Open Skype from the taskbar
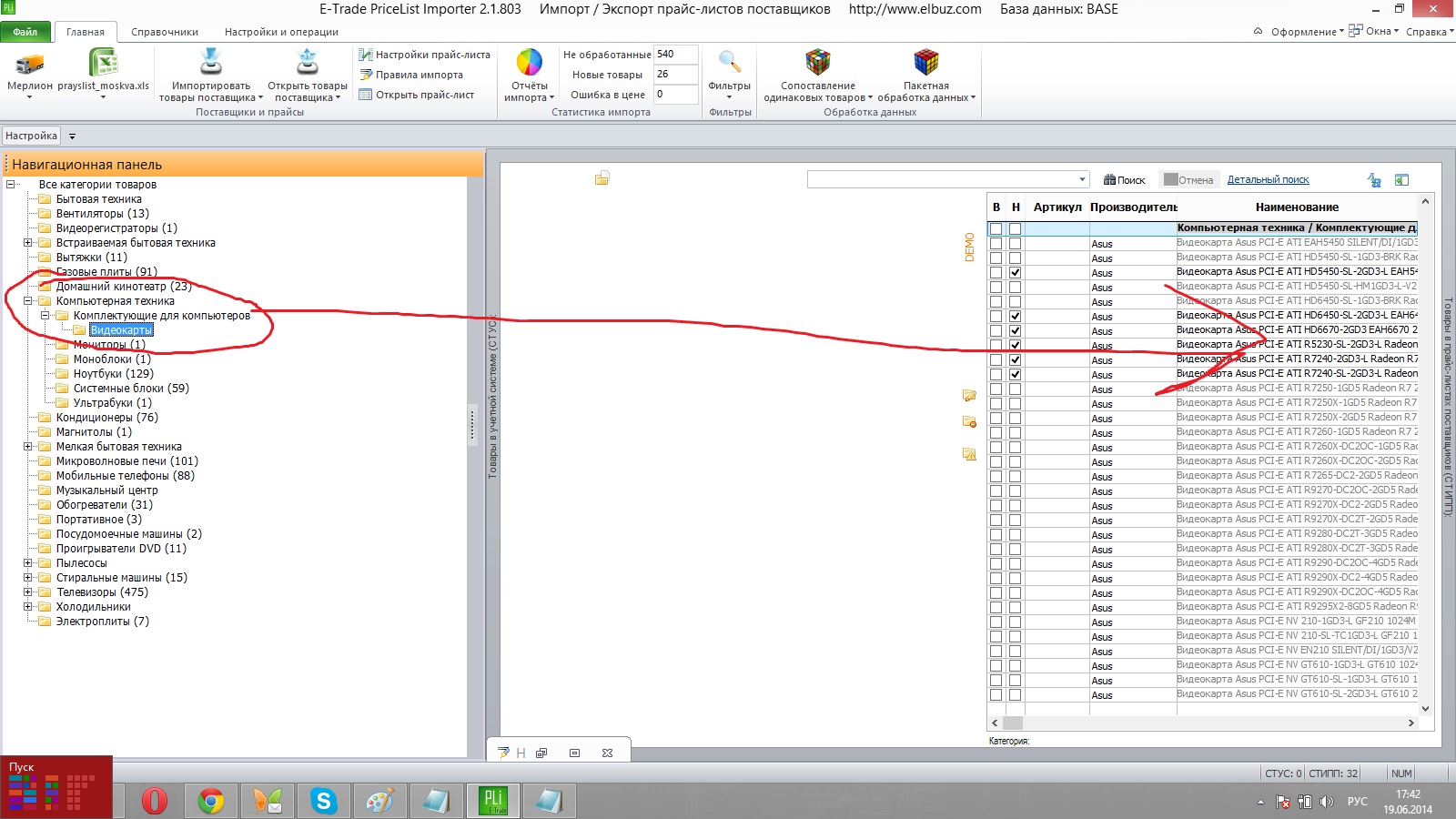The width and height of the screenshot is (1456, 819). pos(323,801)
